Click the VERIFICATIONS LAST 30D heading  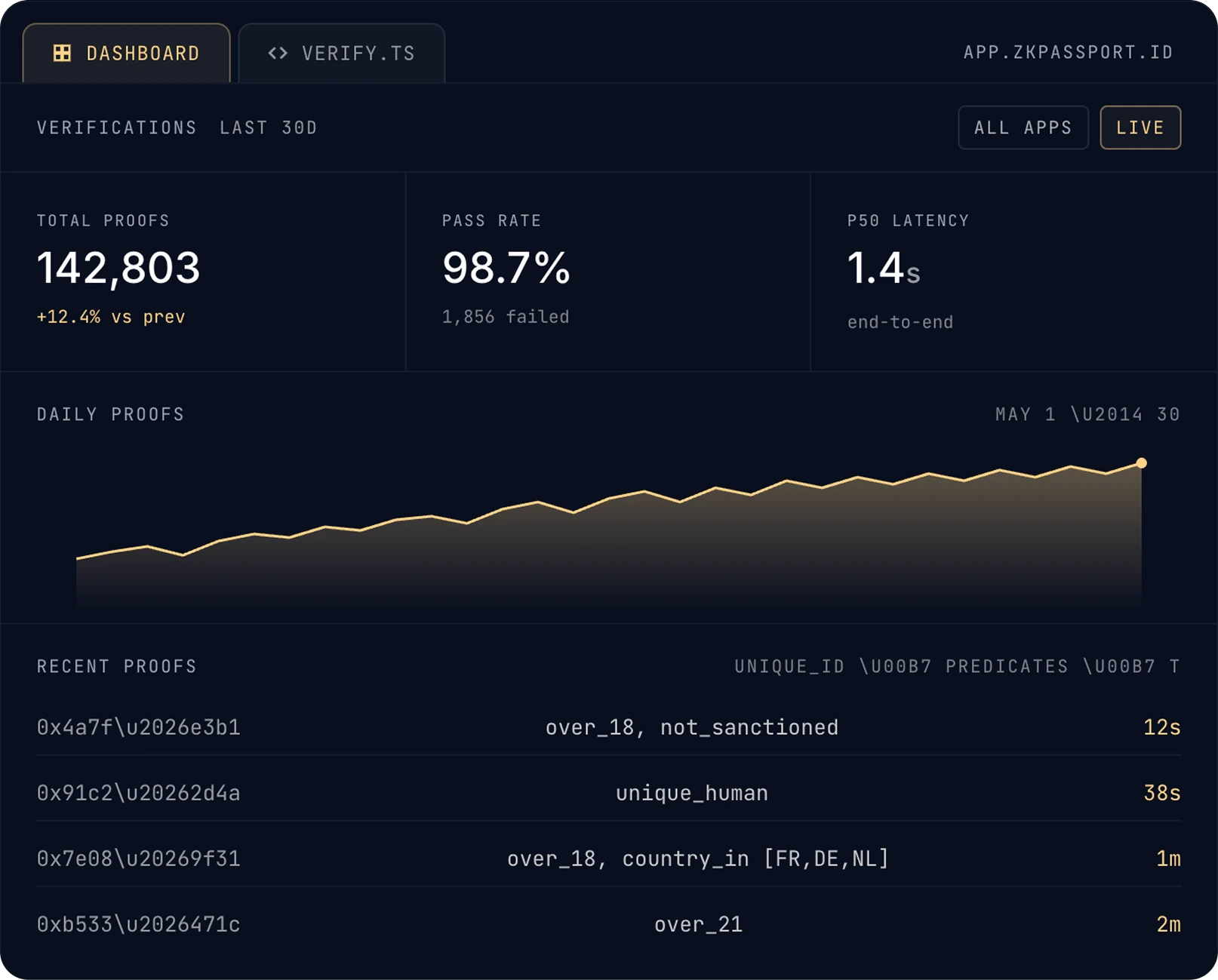(x=177, y=127)
